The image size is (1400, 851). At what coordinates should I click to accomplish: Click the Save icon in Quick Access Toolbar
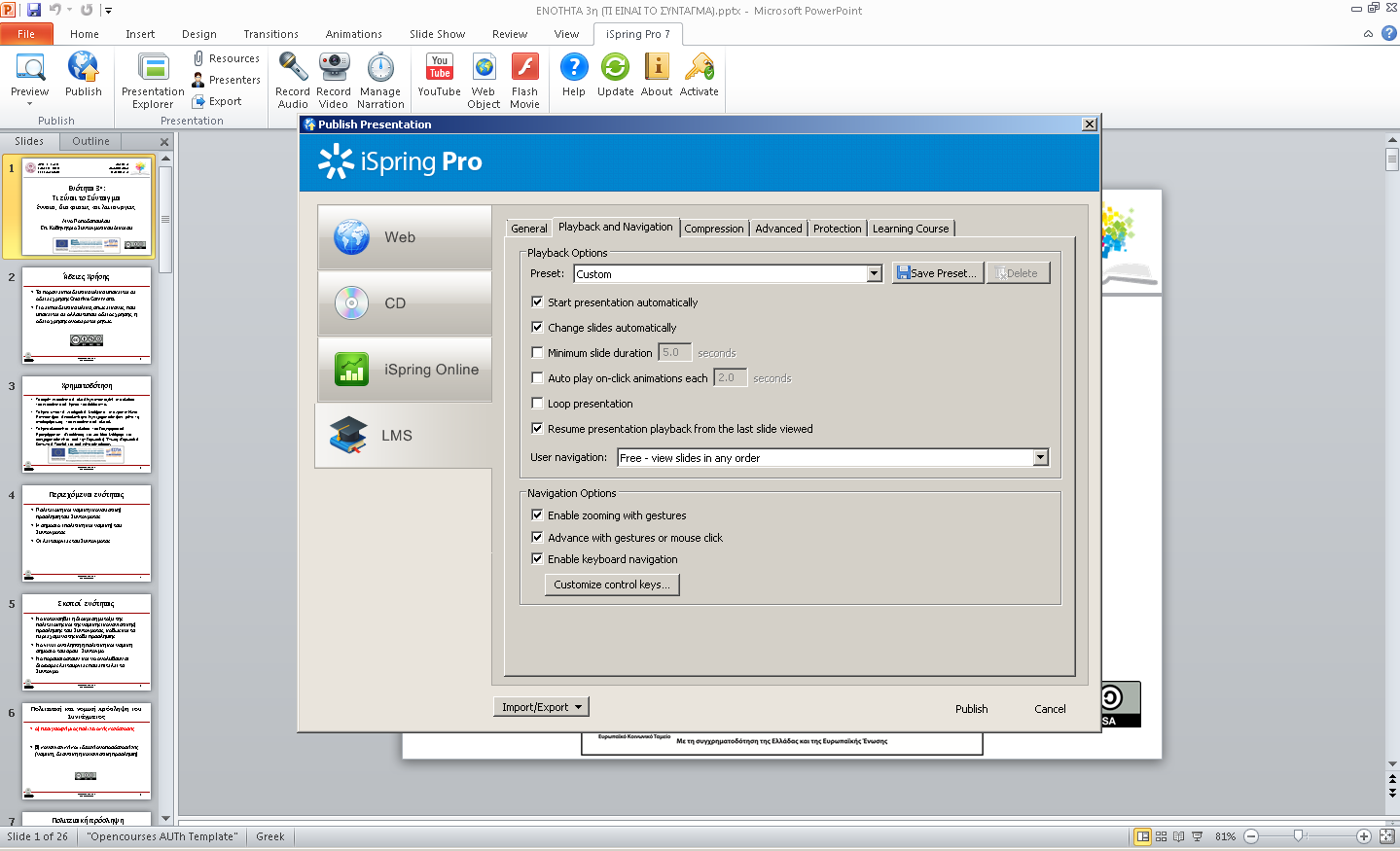[34, 10]
